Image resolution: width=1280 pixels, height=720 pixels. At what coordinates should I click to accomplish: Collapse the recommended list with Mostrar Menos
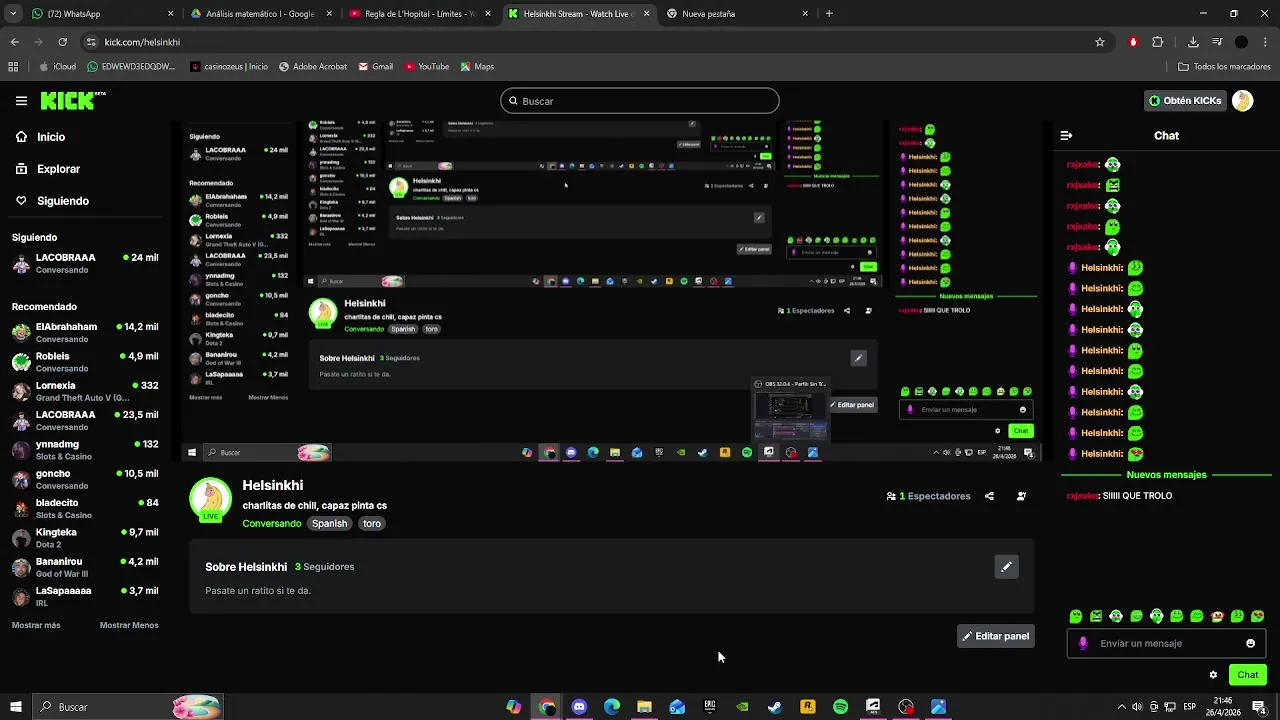point(129,625)
